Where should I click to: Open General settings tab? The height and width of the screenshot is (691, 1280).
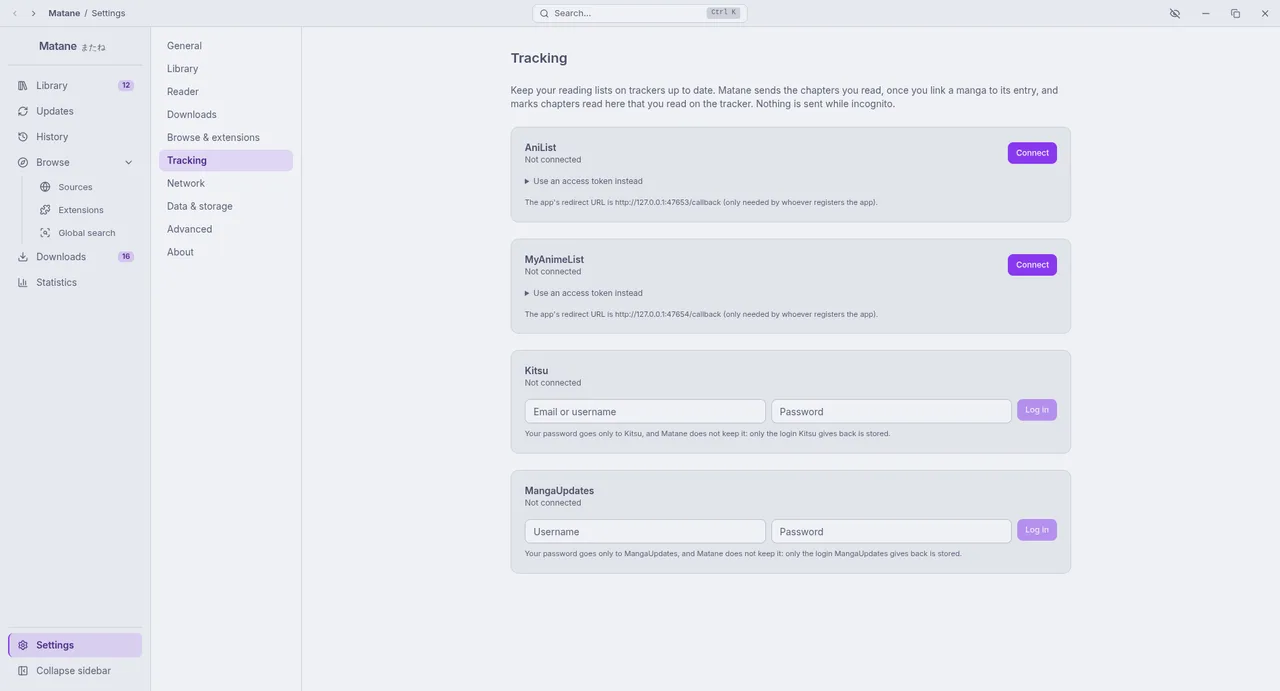[226, 46]
